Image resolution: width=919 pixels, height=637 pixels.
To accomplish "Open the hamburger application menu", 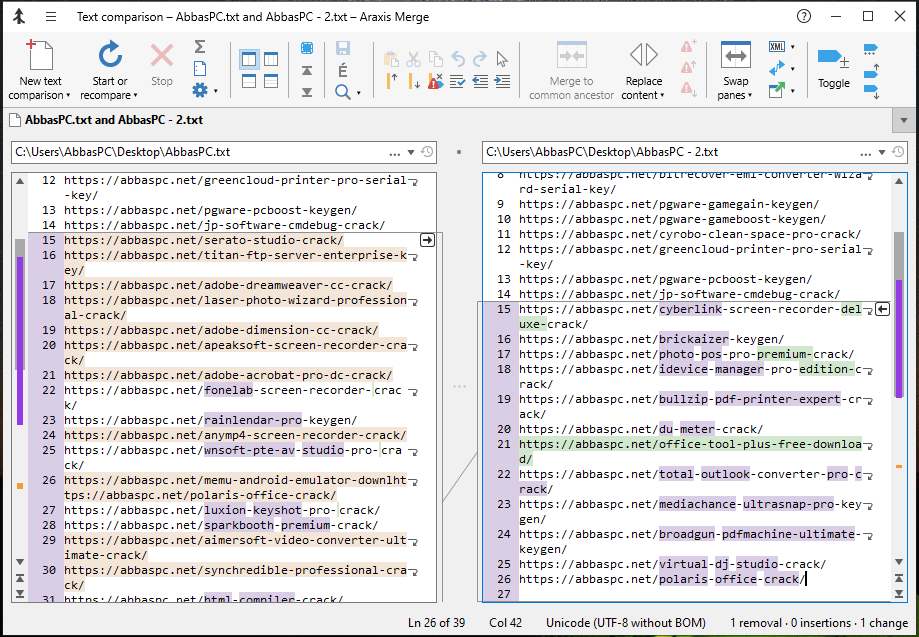I will coord(51,16).
